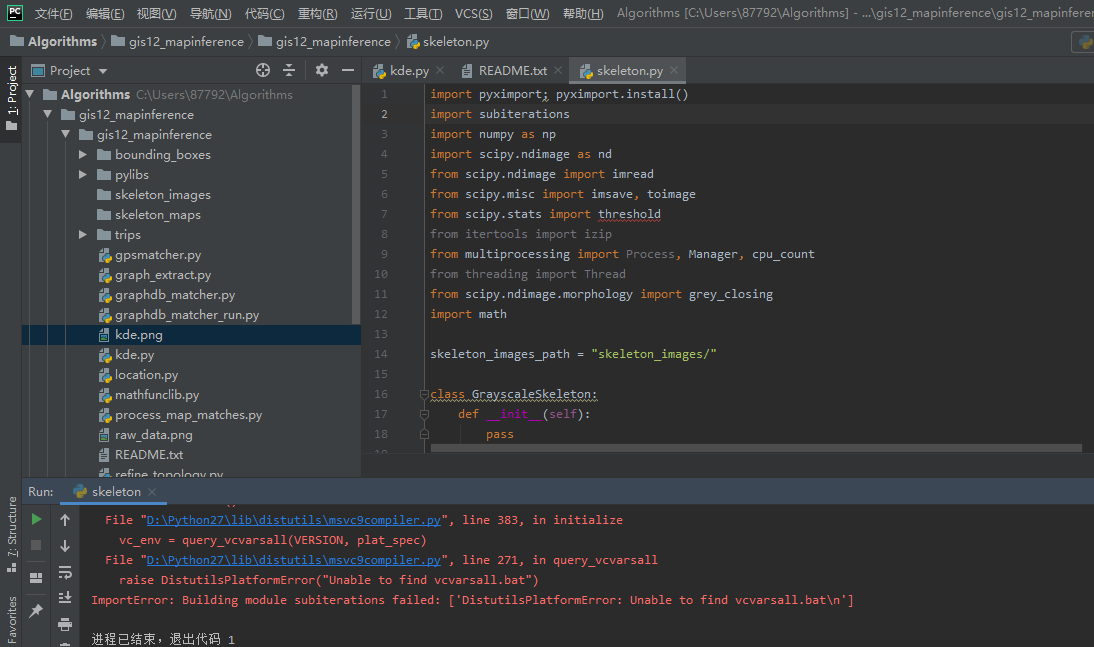Hide the Project tool window

pos(347,70)
